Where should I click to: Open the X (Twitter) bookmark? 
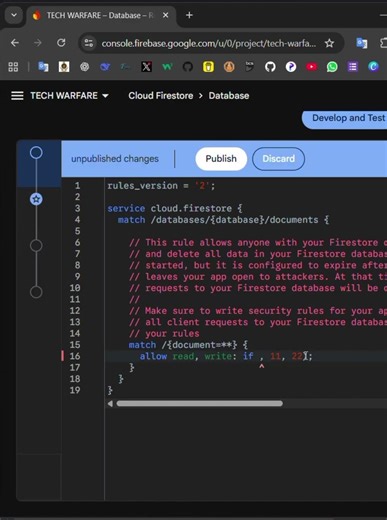(146, 67)
